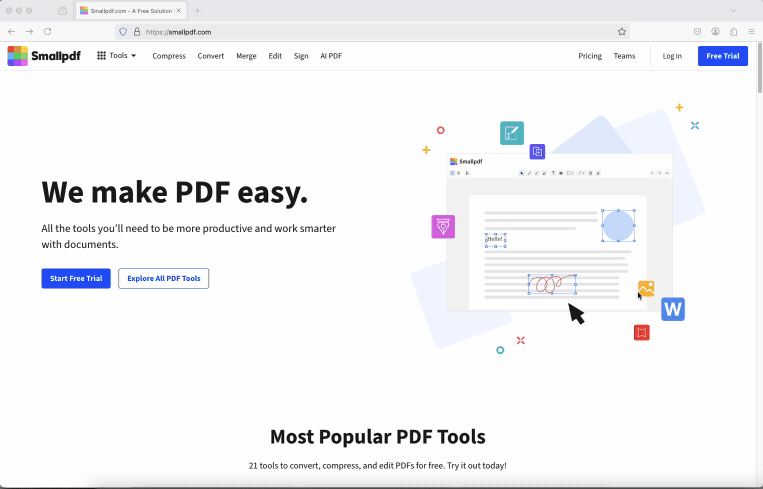The width and height of the screenshot is (763, 489).
Task: Open the Tools dropdown menu
Action: 117,55
